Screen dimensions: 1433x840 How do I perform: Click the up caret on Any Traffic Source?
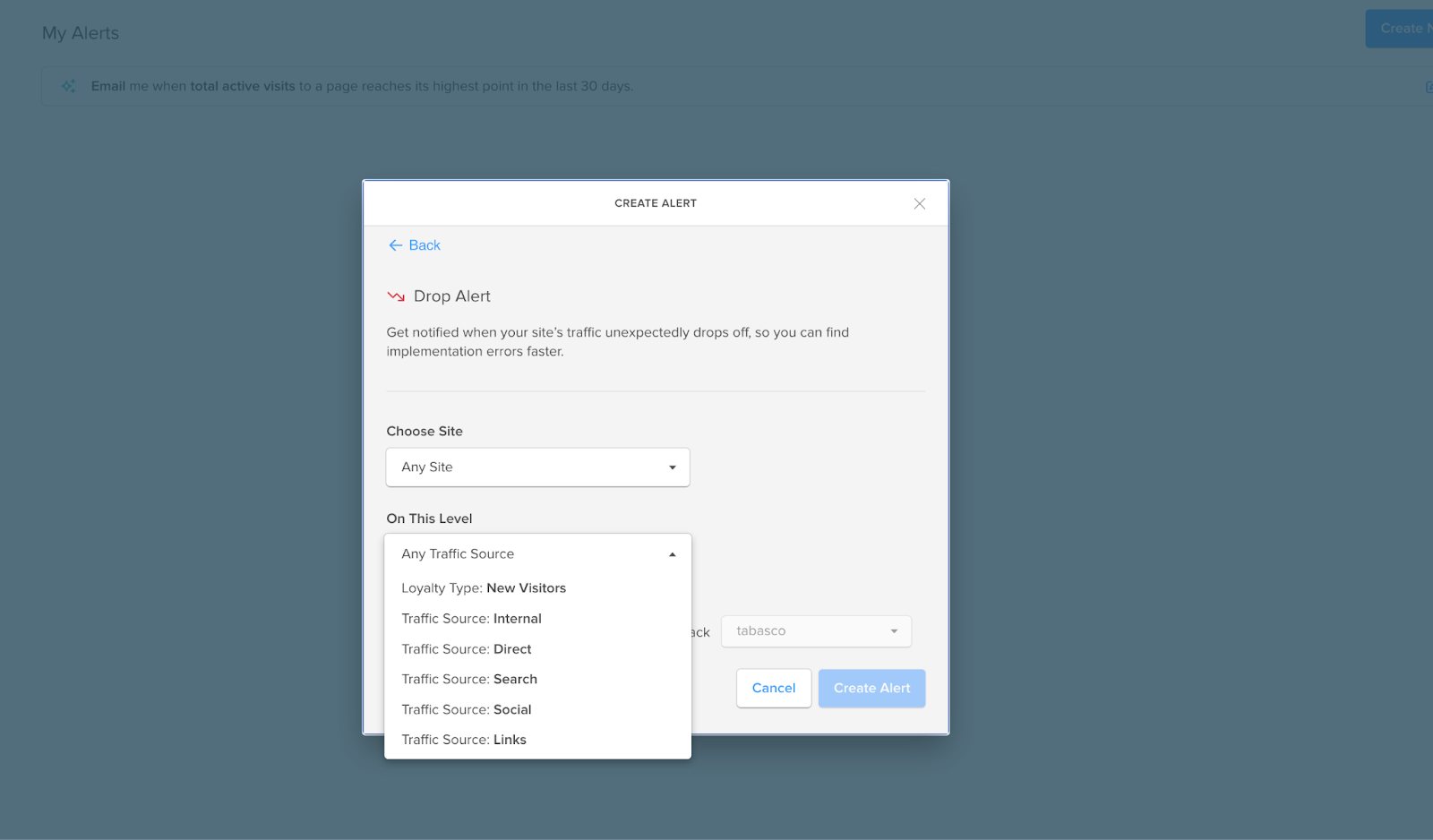tap(671, 553)
